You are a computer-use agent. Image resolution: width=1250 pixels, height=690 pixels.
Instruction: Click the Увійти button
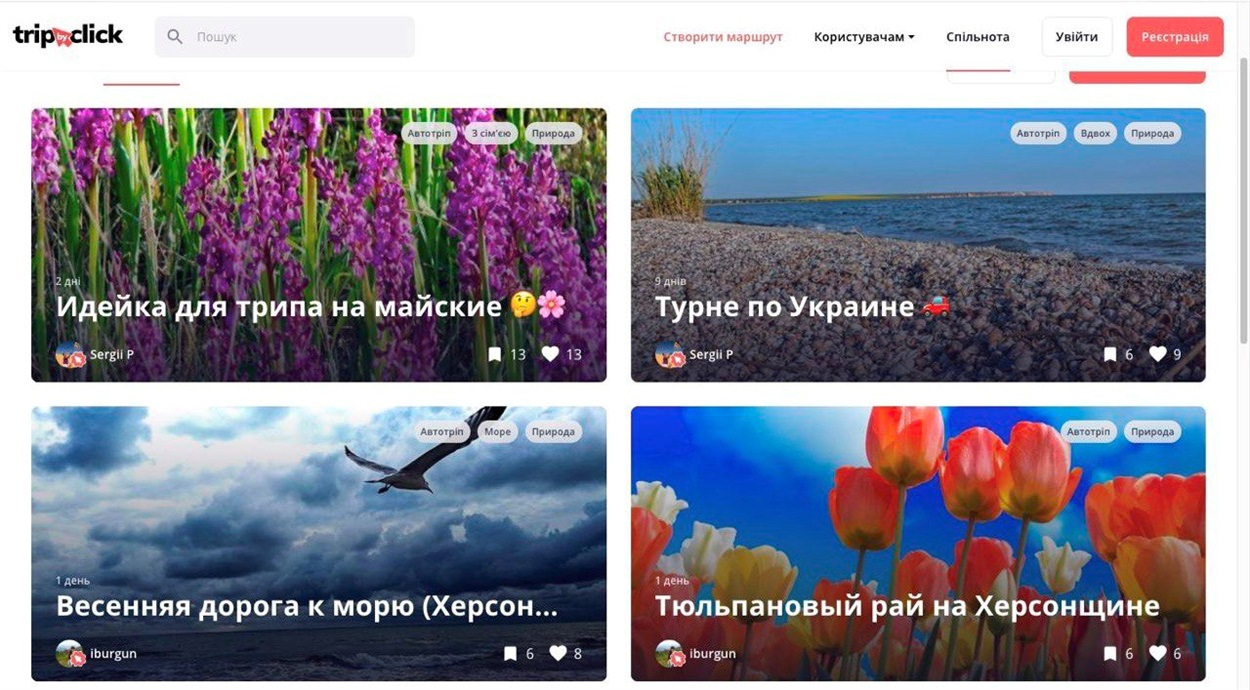pos(1077,37)
